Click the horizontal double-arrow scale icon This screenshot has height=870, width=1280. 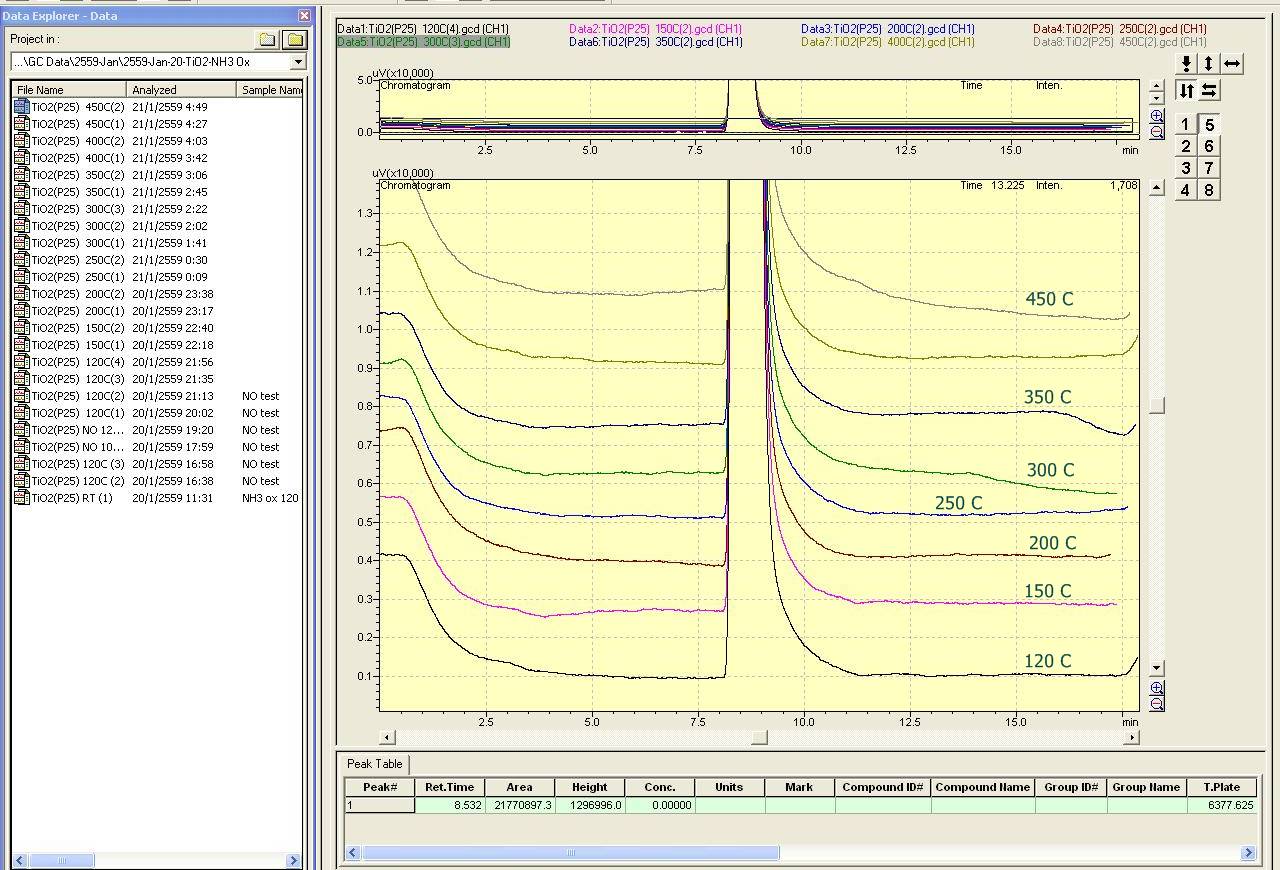click(x=1232, y=64)
